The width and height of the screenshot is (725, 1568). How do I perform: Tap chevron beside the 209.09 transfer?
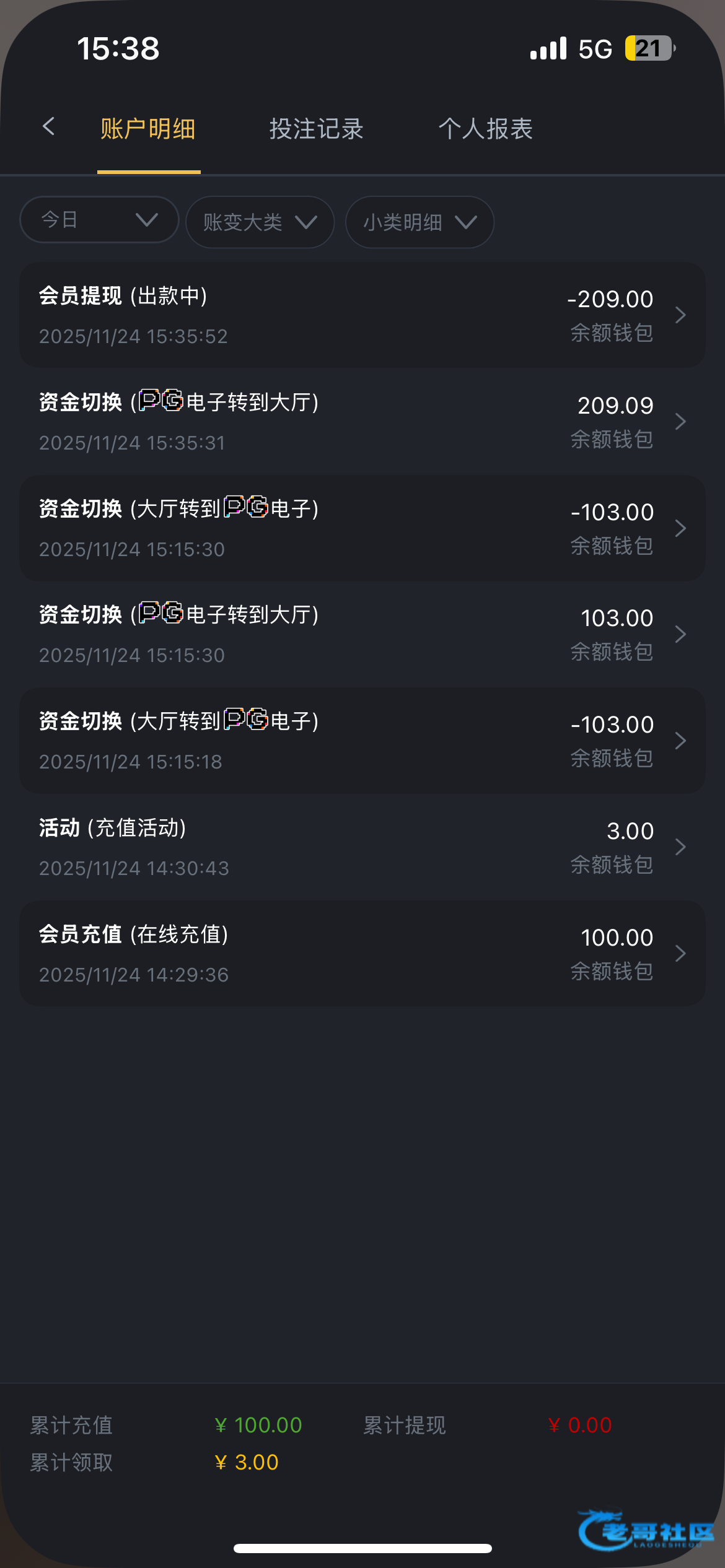tap(680, 422)
